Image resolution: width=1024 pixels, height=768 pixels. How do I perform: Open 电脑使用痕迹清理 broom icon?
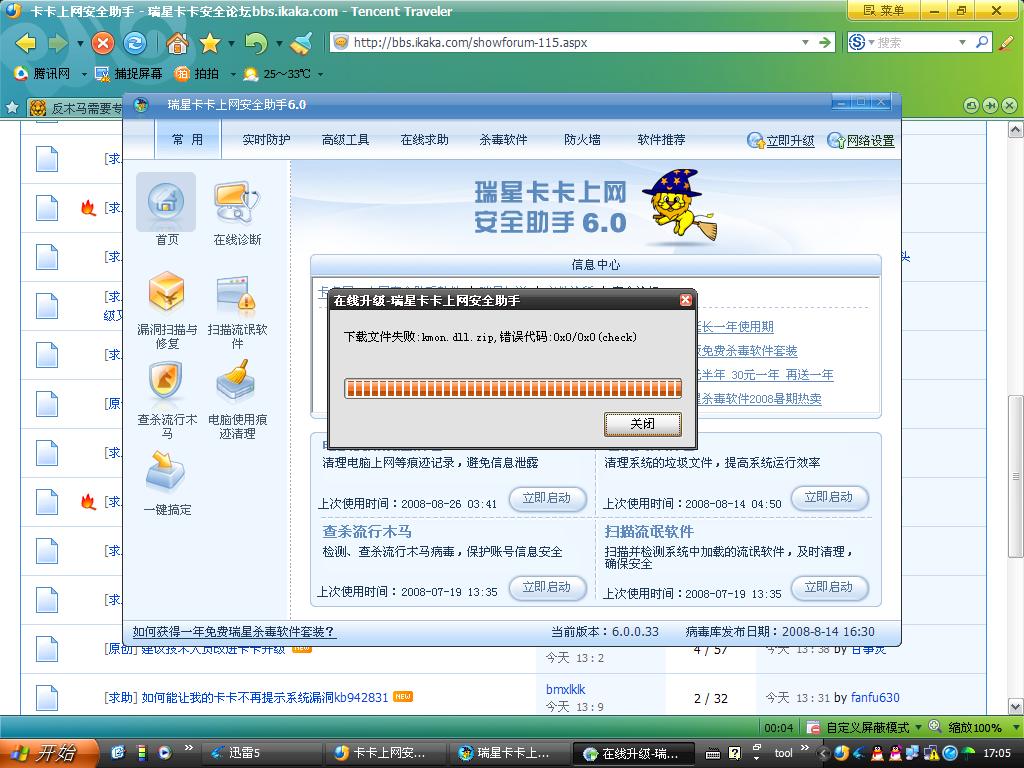(237, 400)
